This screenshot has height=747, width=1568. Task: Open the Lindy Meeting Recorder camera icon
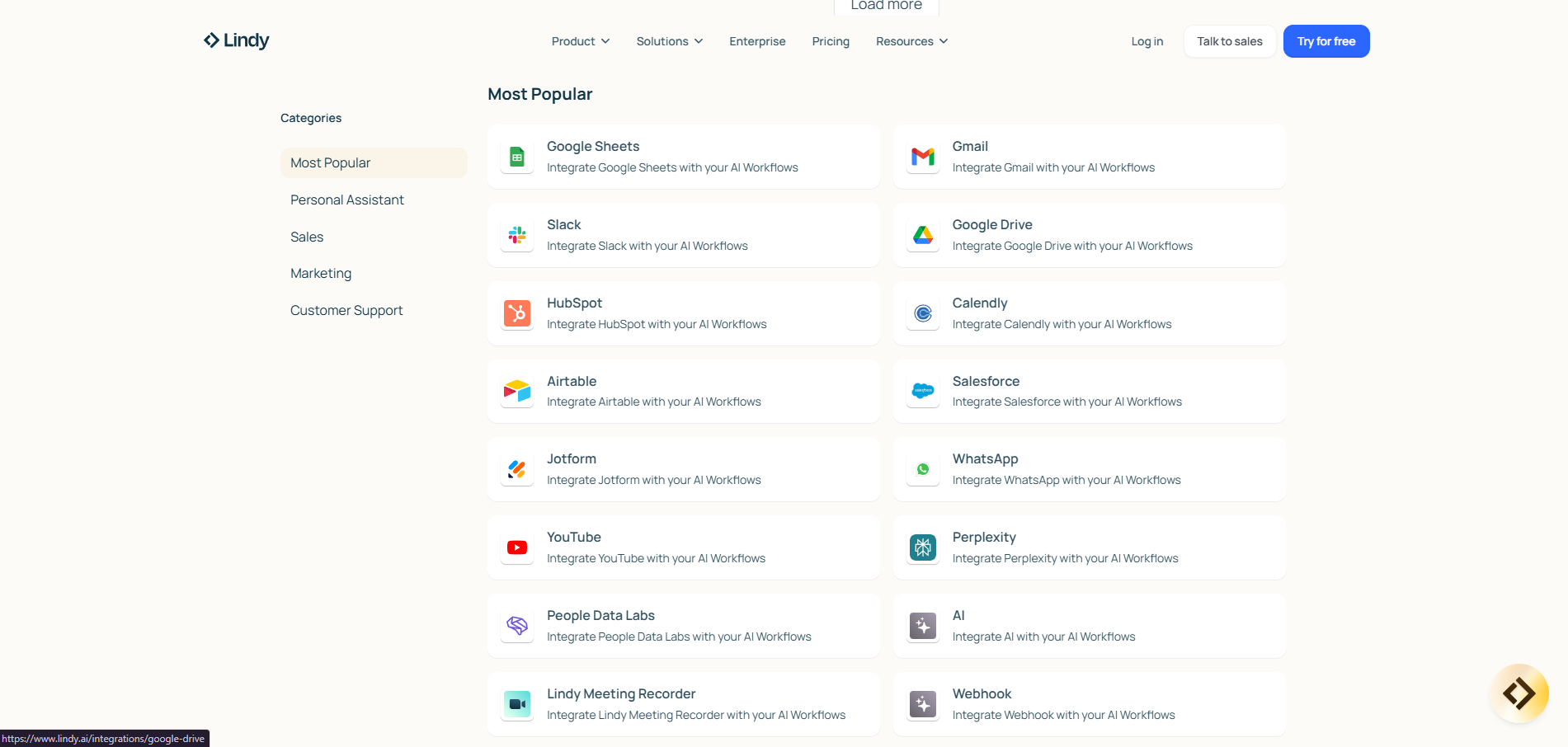517,704
